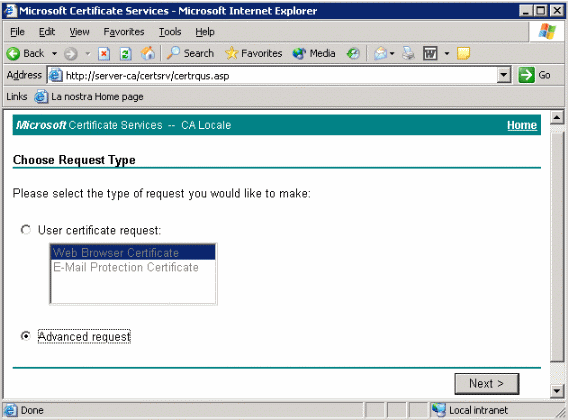Click the Refresh page icon
The width and height of the screenshot is (568, 420).
pos(125,54)
